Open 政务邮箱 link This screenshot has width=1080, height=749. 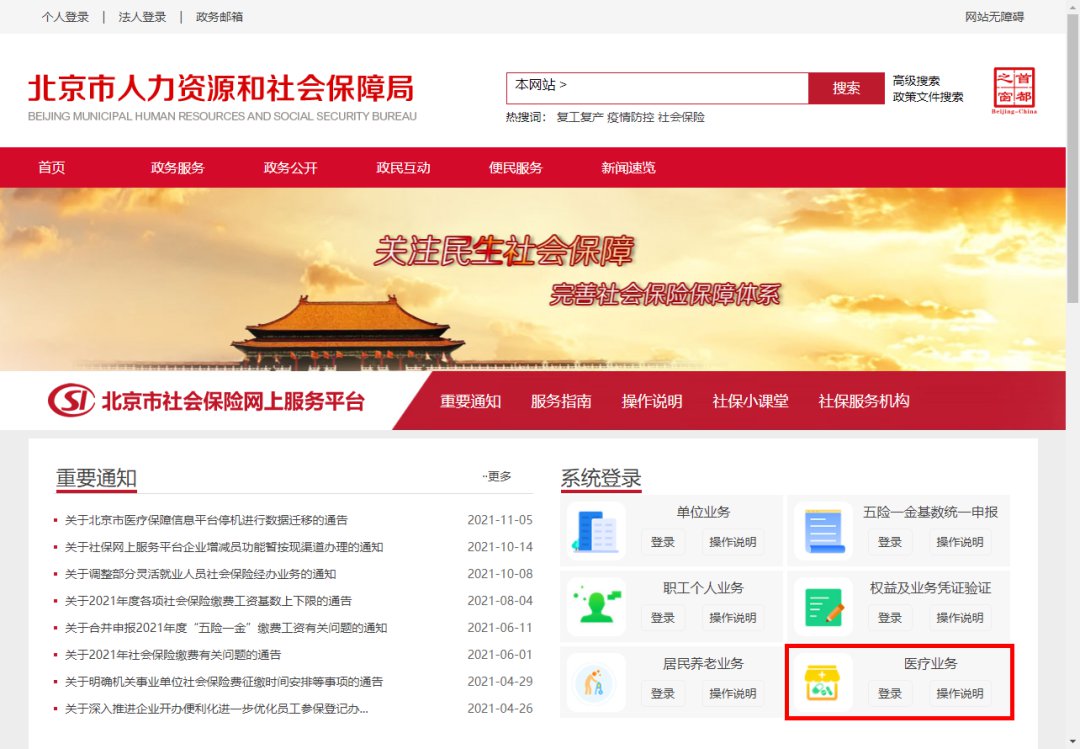tap(219, 17)
